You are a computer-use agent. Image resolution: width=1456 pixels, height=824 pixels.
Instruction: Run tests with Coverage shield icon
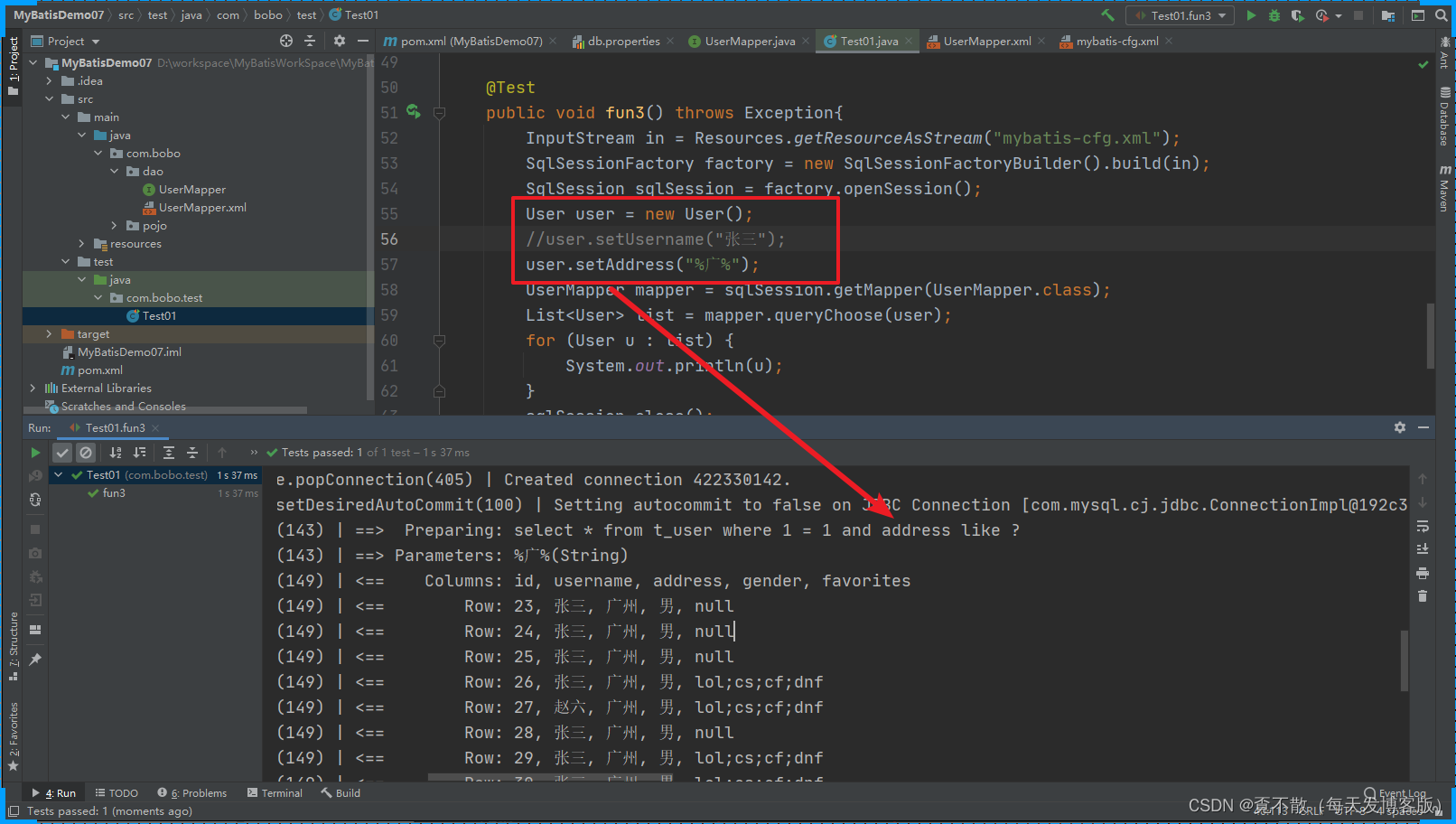pyautogui.click(x=1298, y=15)
